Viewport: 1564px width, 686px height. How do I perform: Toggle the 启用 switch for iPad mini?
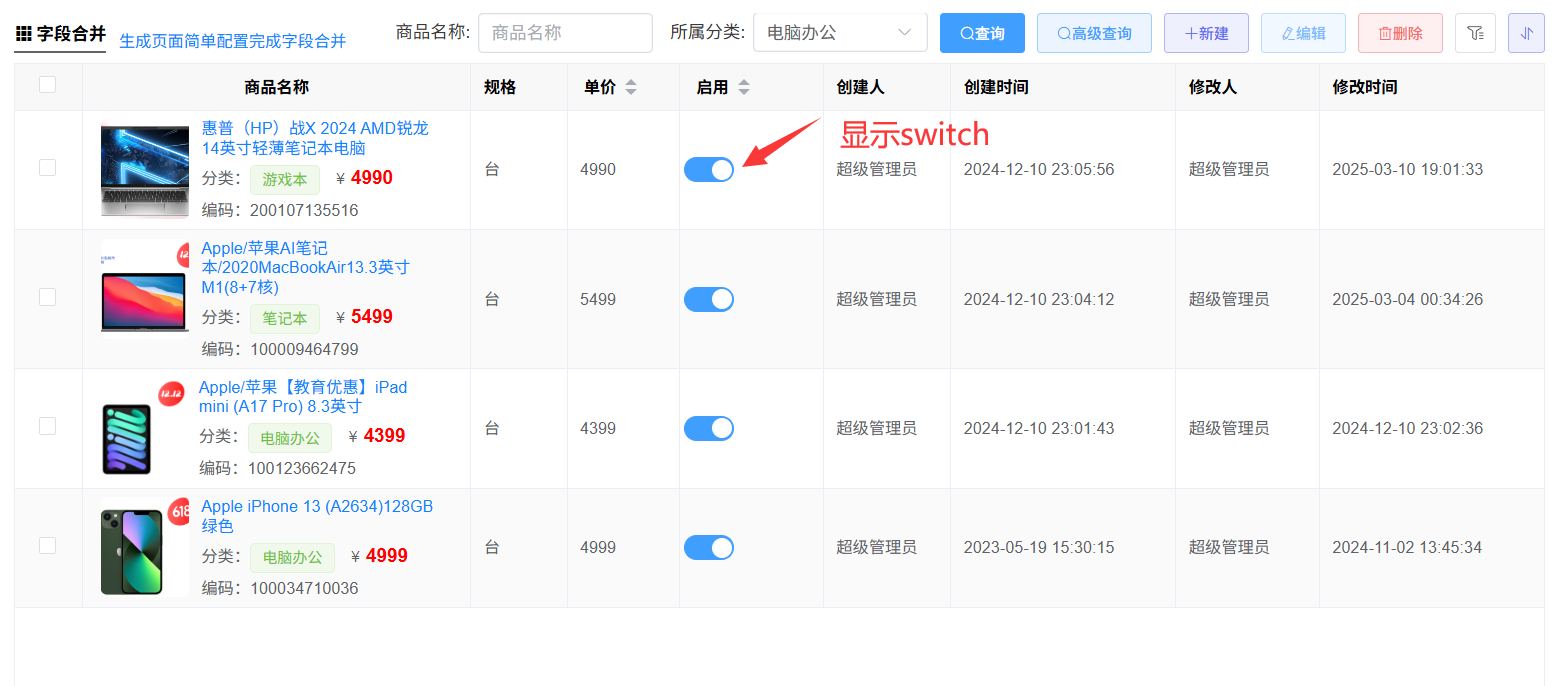point(709,429)
